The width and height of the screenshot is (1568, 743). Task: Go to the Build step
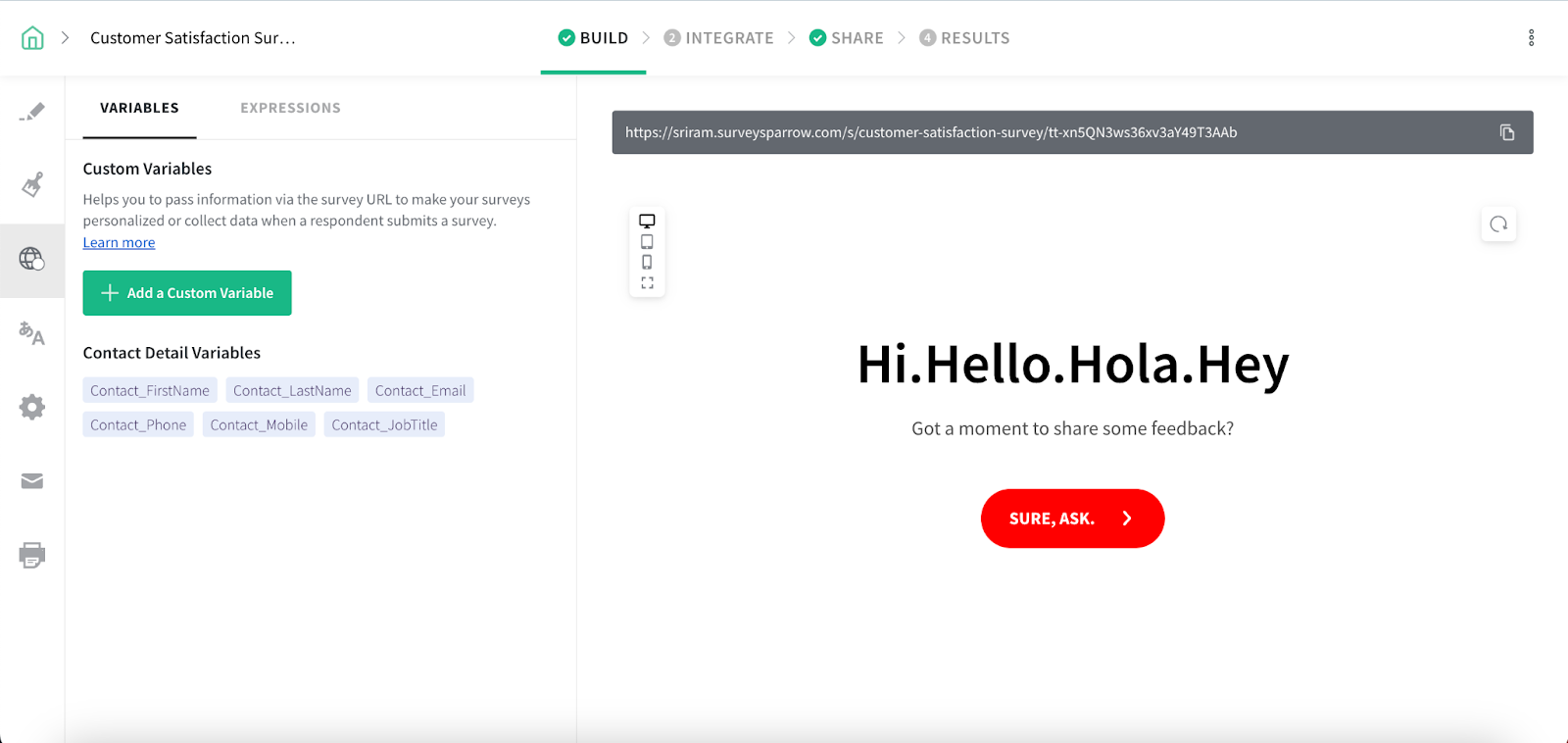(x=593, y=38)
